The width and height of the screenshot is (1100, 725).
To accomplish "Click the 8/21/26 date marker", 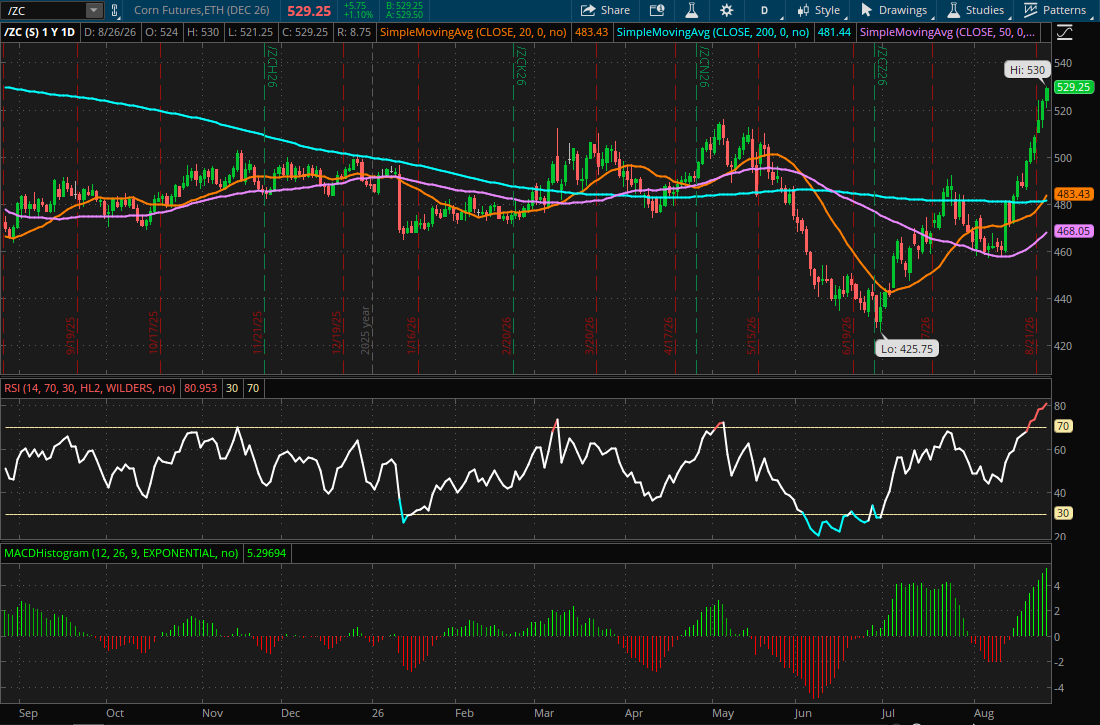I will coord(1031,335).
